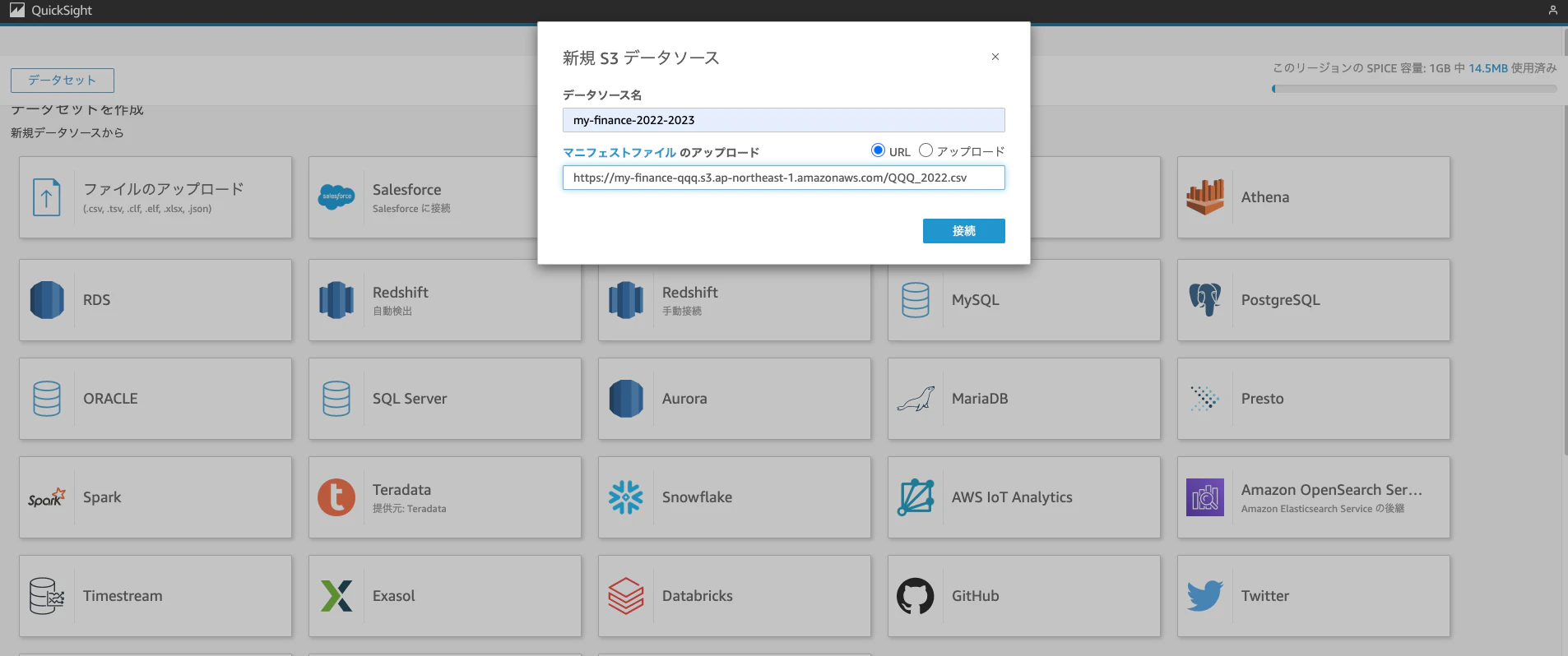Click the QuickSight title text
The height and width of the screenshot is (656, 1568).
click(x=62, y=11)
